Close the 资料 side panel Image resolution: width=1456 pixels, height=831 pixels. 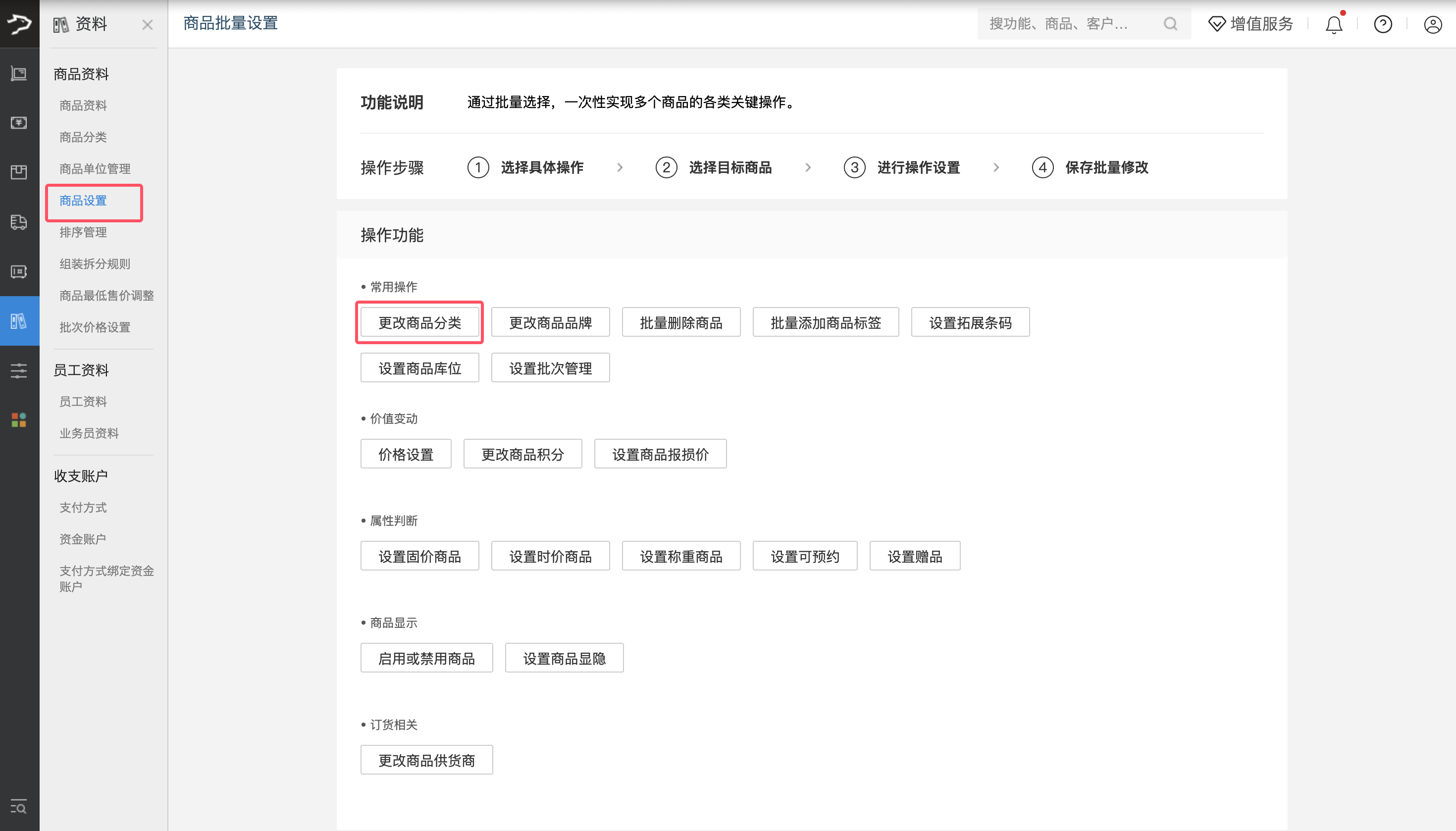[x=147, y=25]
